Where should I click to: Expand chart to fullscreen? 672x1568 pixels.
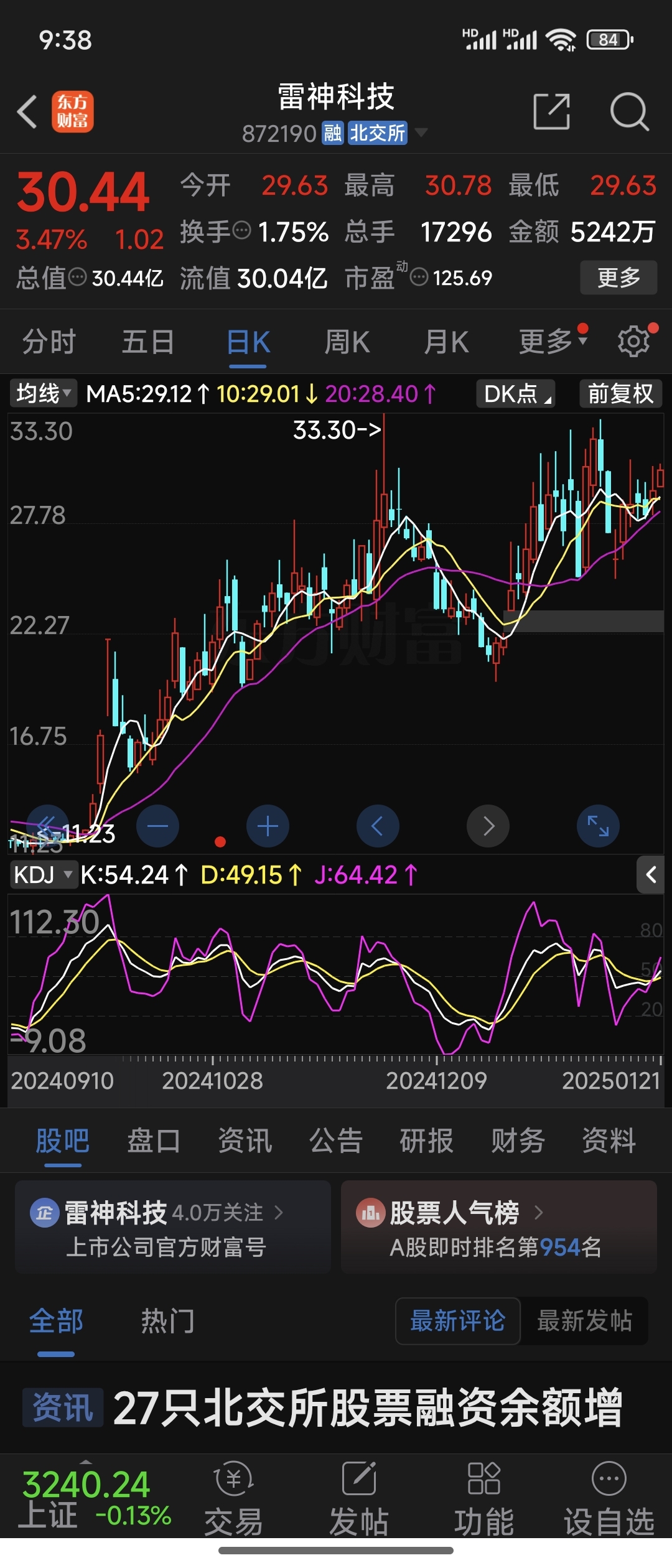[x=598, y=826]
